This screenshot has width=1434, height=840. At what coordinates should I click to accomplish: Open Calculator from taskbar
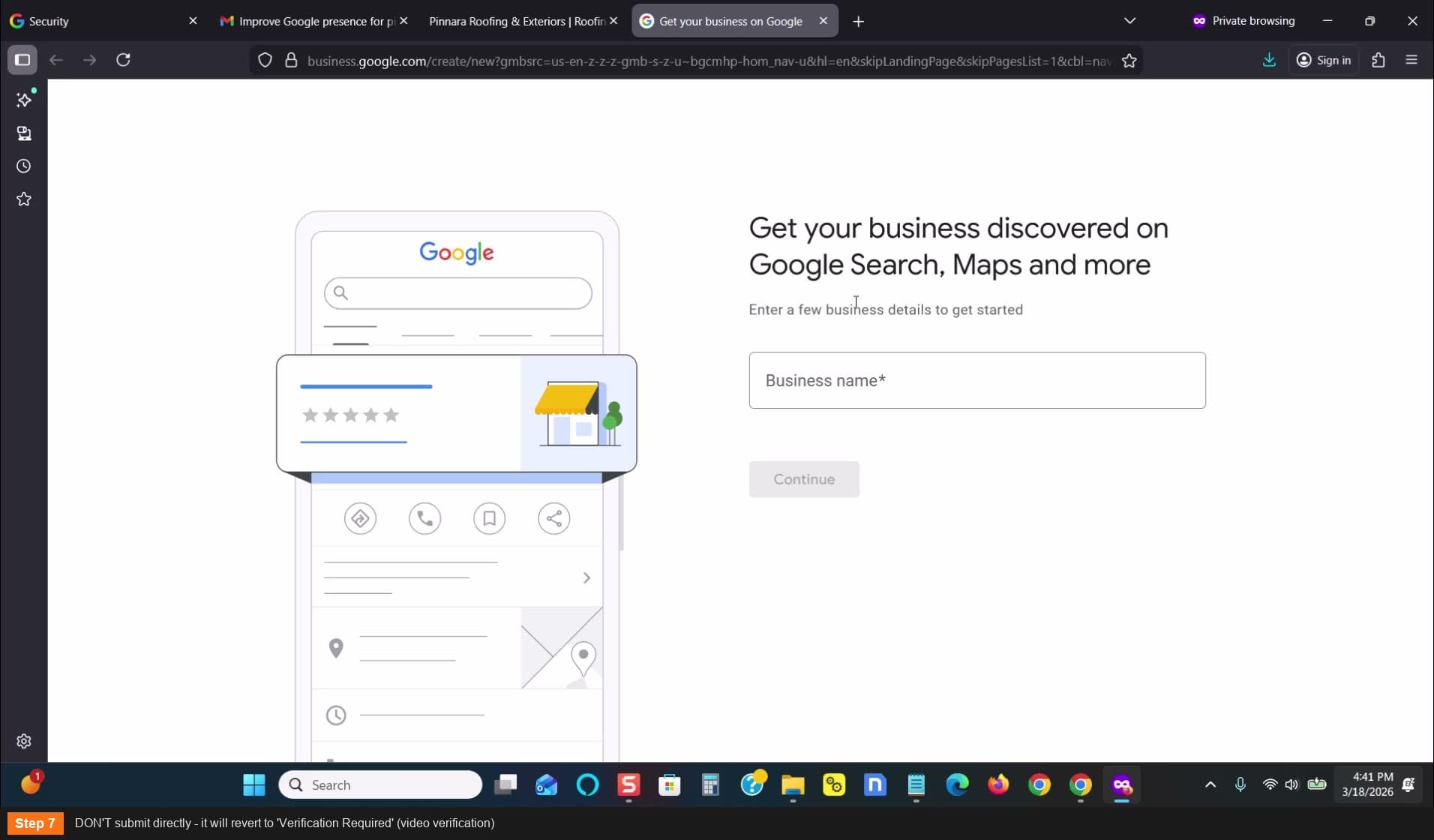click(x=710, y=785)
